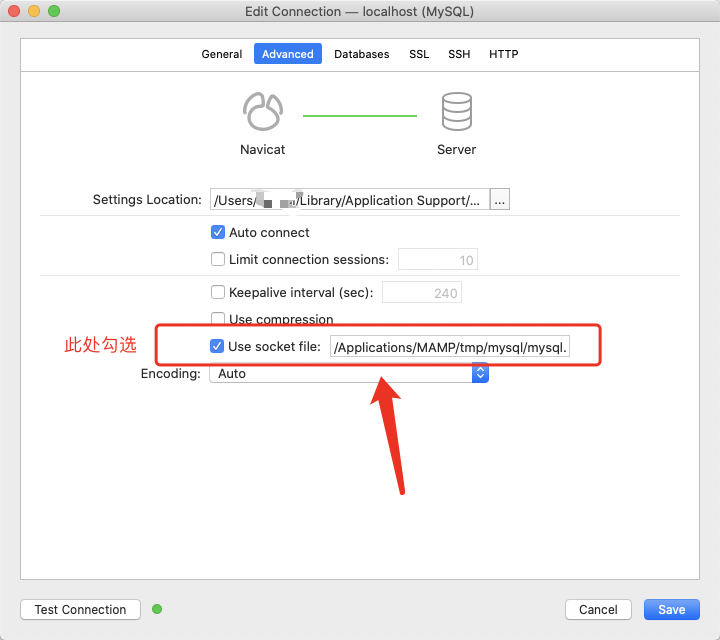Select the Advanced tab
Image resolution: width=720 pixels, height=640 pixels.
coord(287,54)
